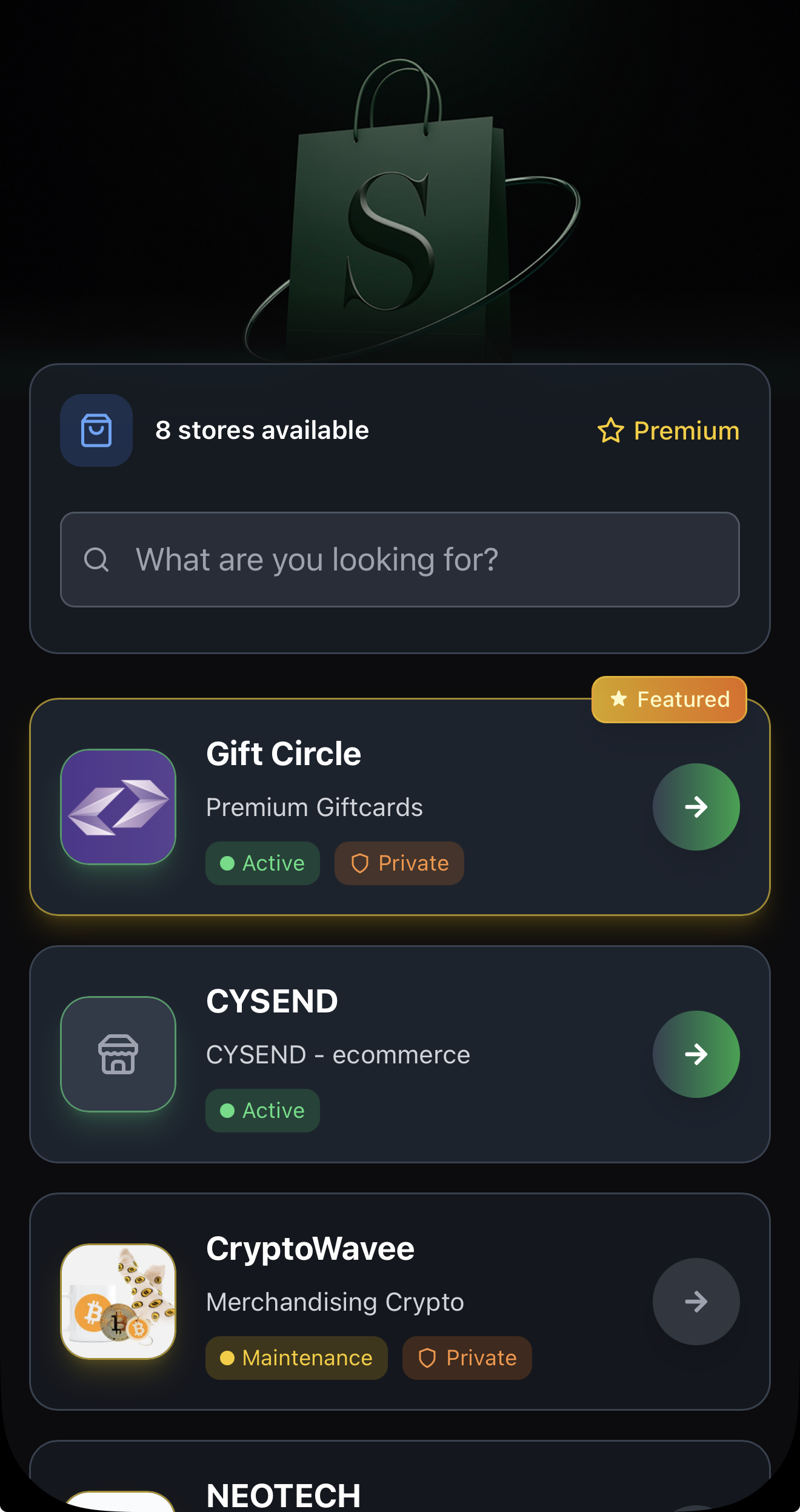Click the CYSEND storefront icon
The image size is (800, 1512).
point(118,1055)
